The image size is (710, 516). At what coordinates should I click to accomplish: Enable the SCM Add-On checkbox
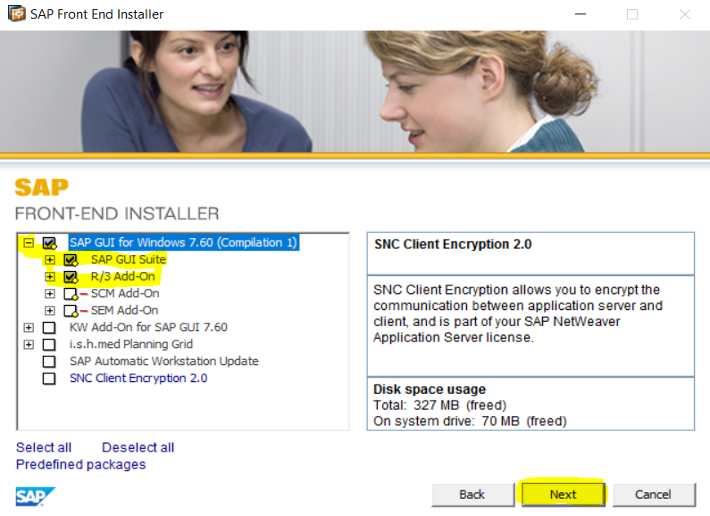[x=70, y=294]
